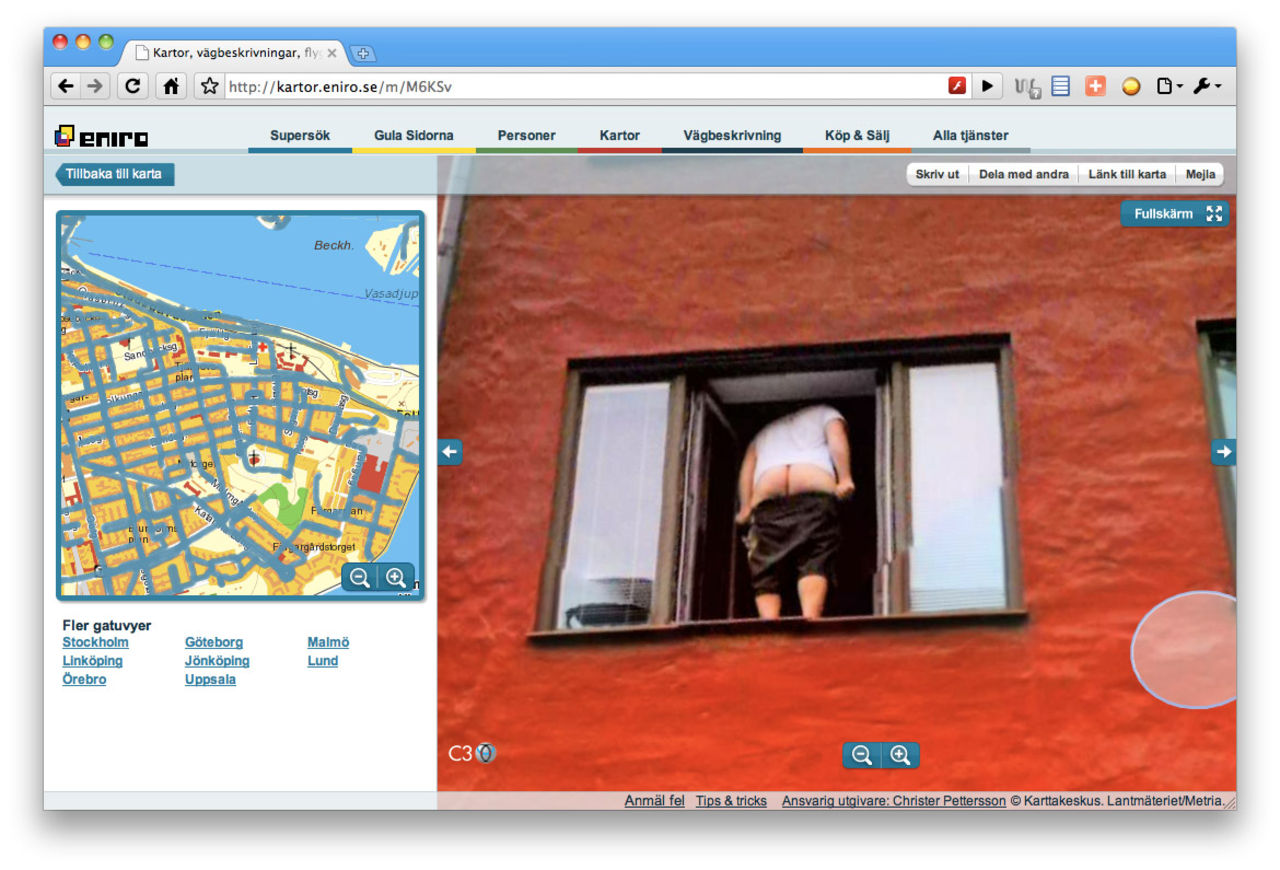Pan street view right with arrow
This screenshot has width=1280, height=870.
coord(1223,453)
